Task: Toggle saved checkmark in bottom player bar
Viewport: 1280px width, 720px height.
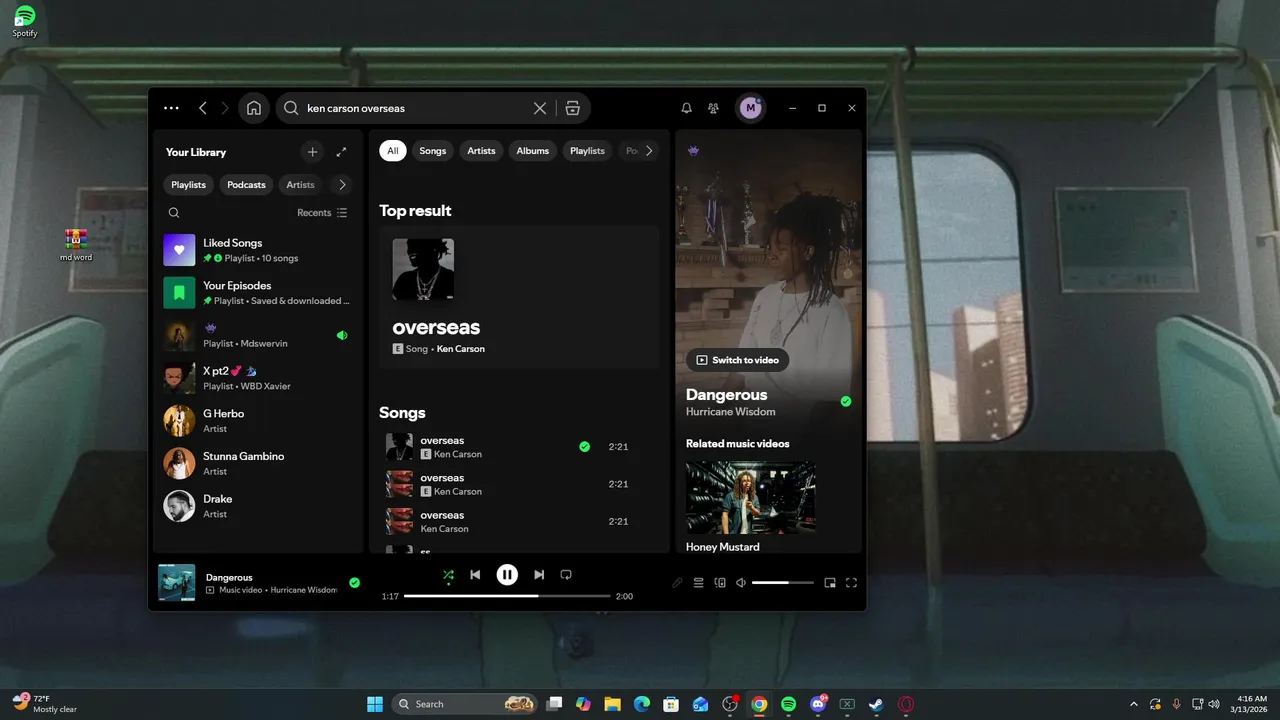Action: (x=354, y=582)
